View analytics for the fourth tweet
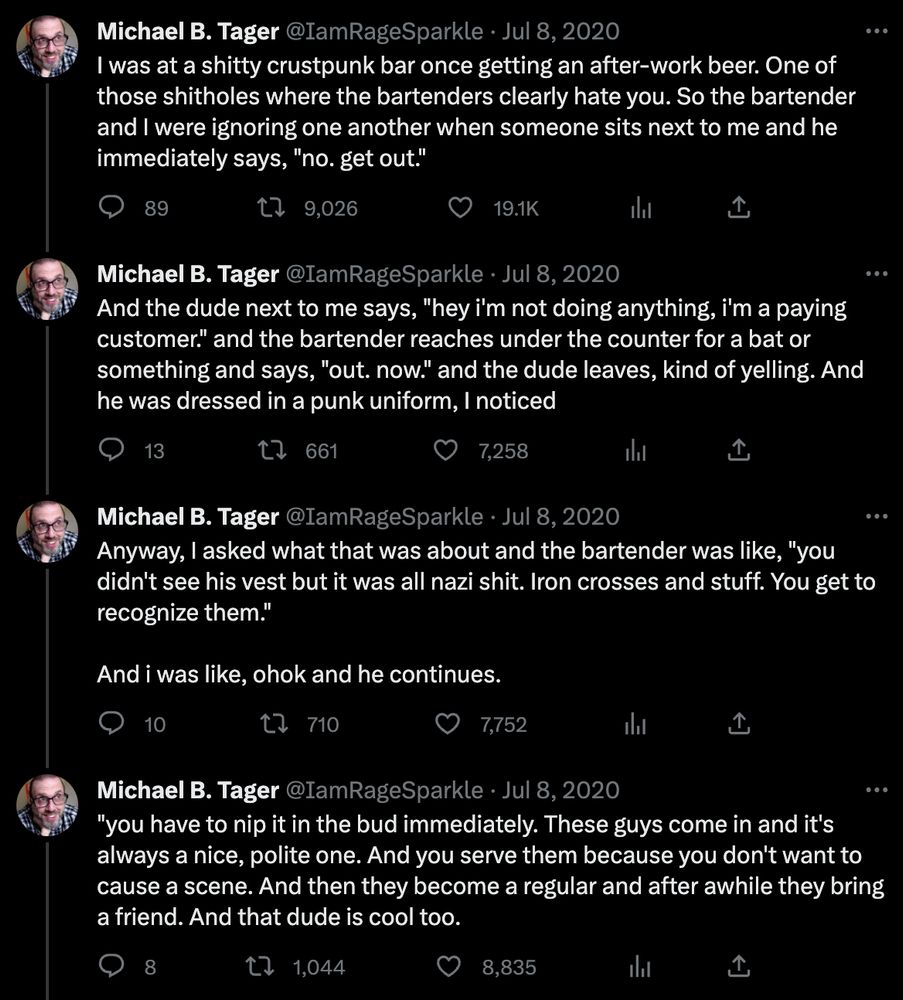The height and width of the screenshot is (1000, 903). click(637, 966)
